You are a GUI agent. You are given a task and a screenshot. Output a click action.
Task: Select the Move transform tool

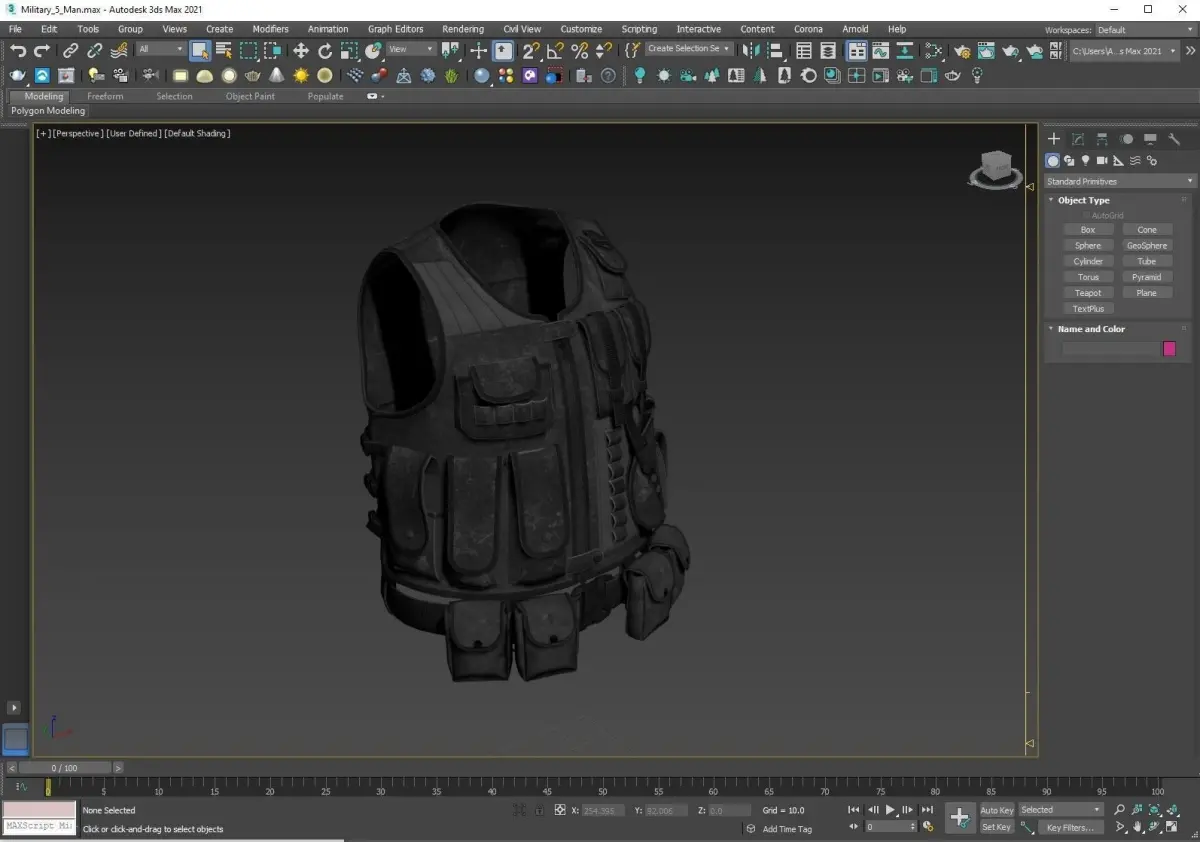pos(300,50)
